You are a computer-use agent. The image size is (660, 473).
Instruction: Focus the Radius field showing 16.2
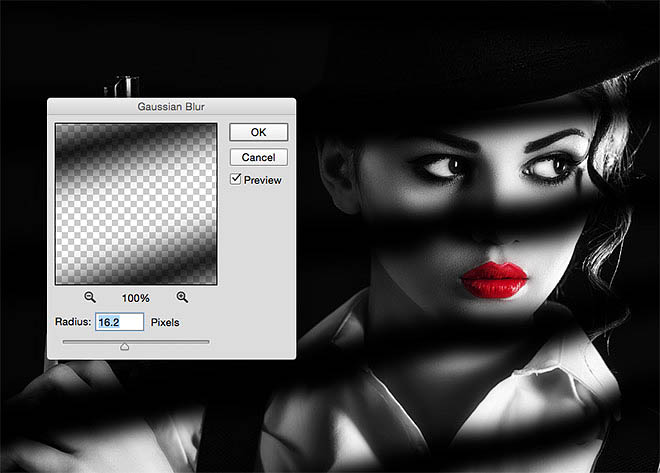[120, 322]
